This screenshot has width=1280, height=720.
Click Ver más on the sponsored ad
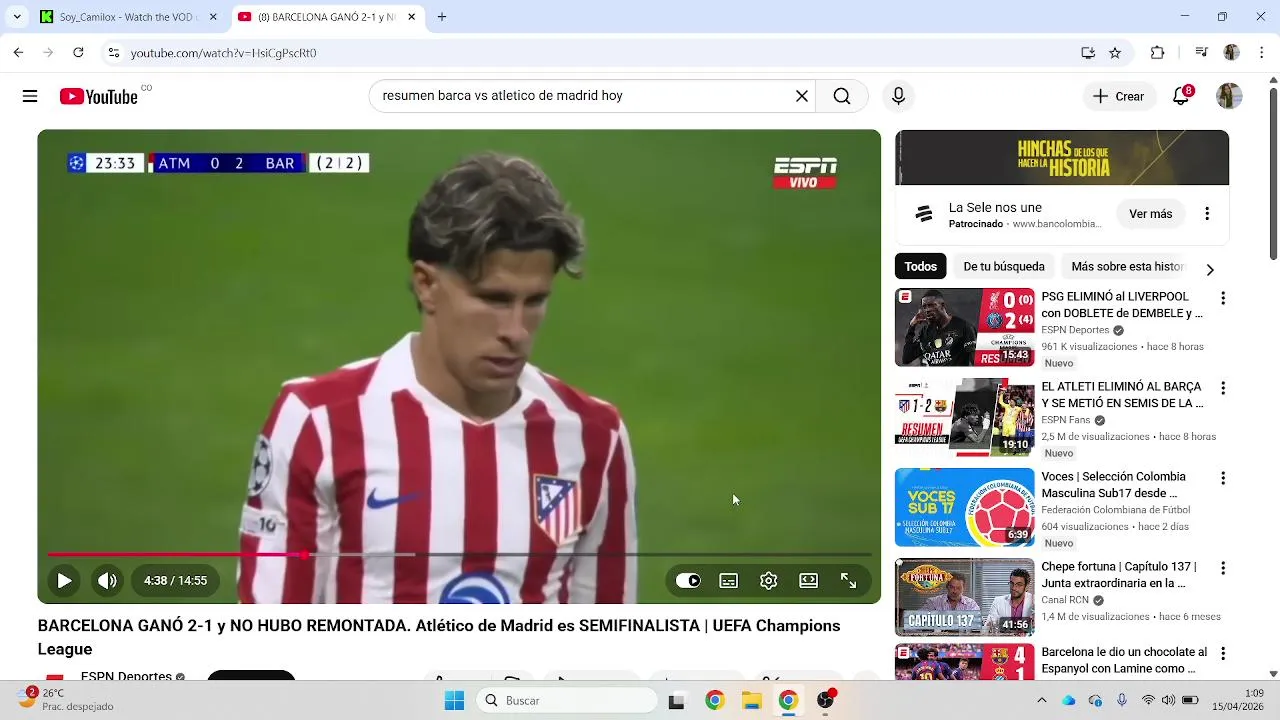click(x=1150, y=214)
